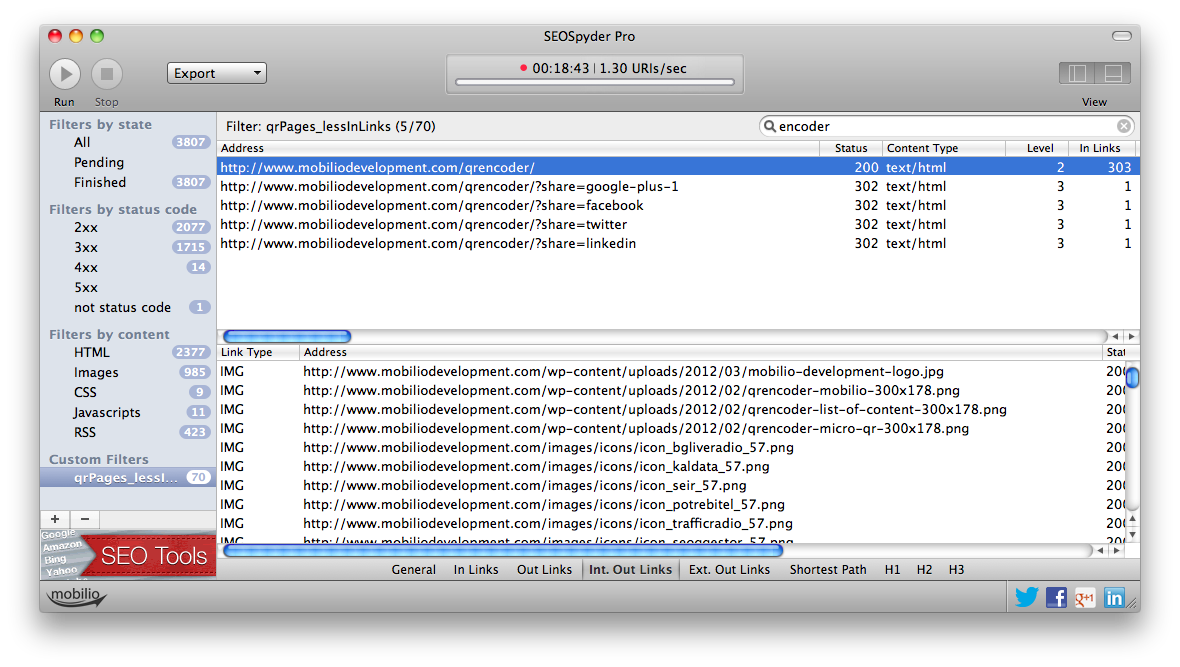Image resolution: width=1180 pixels, height=667 pixels.
Task: Switch to the Out Links tab
Action: (x=544, y=570)
